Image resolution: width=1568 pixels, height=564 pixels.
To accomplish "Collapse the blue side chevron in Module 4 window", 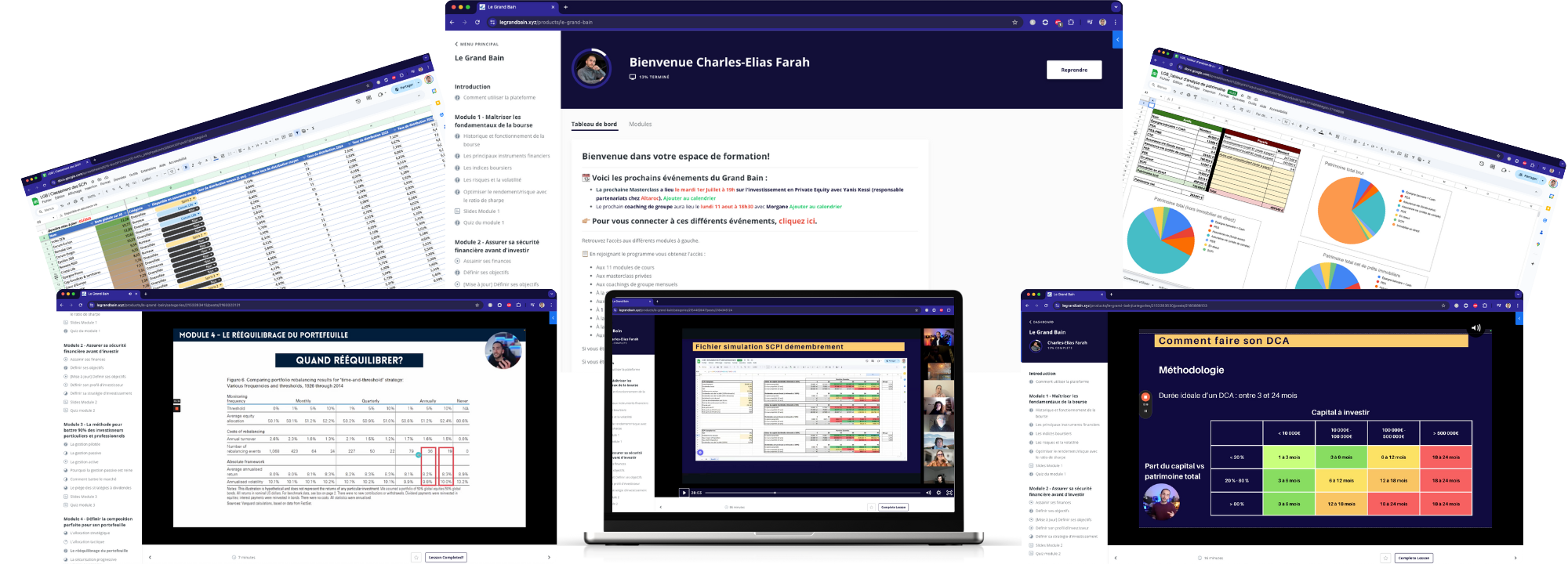I will click(x=553, y=317).
